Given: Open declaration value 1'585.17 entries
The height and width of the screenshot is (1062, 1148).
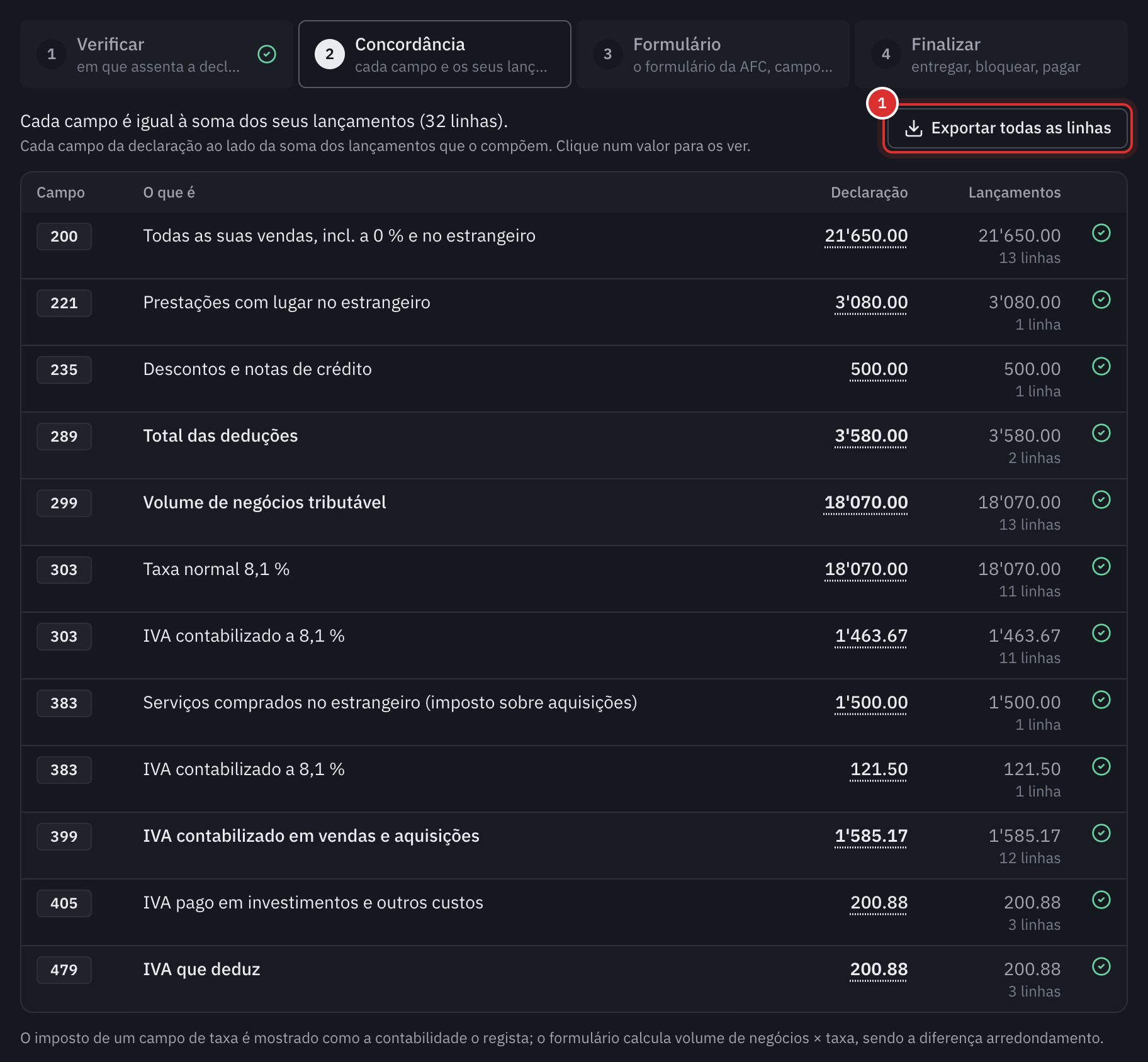Looking at the screenshot, I should point(871,836).
